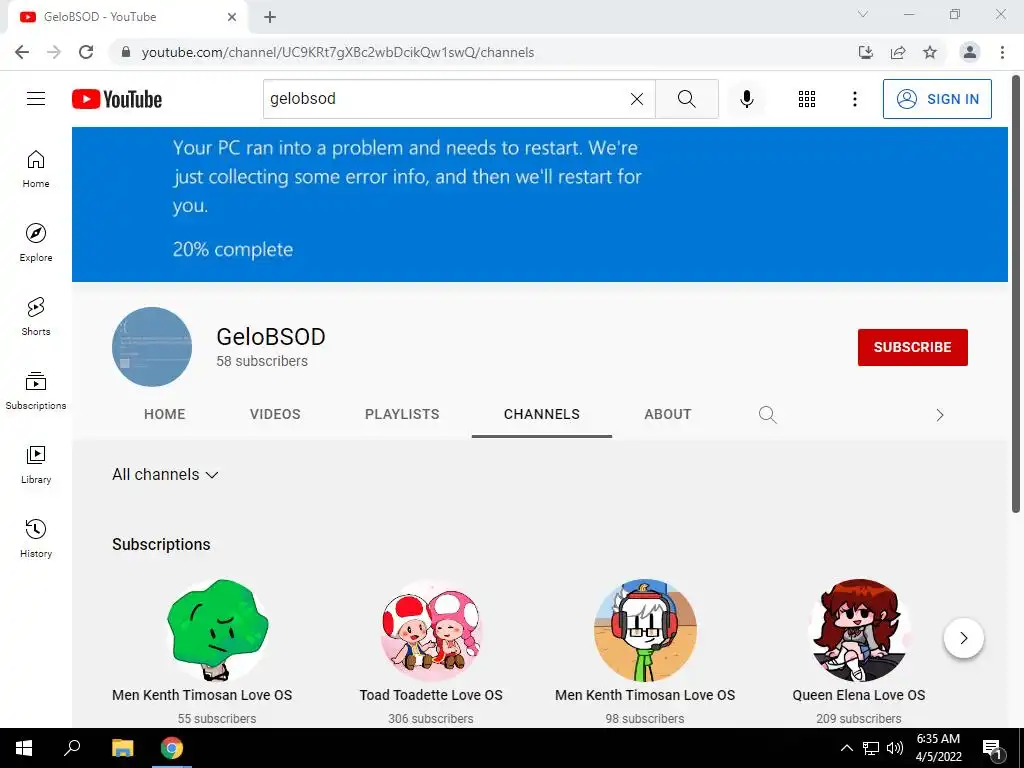Start voice search with the microphone icon
The width and height of the screenshot is (1024, 768).
(x=746, y=99)
